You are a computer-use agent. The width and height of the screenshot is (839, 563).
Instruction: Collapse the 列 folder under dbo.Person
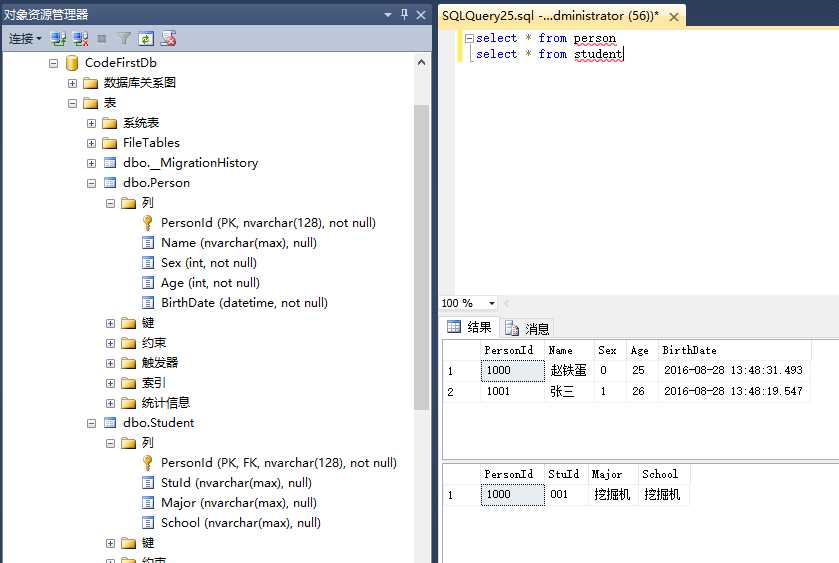[x=110, y=203]
